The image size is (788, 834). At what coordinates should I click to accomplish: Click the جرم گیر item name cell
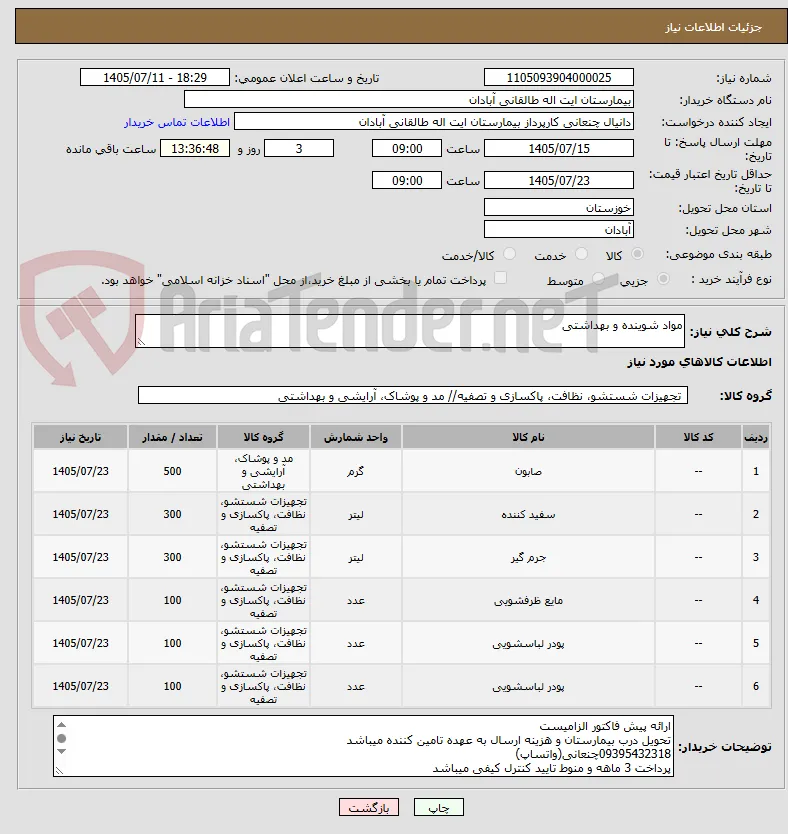[528, 557]
